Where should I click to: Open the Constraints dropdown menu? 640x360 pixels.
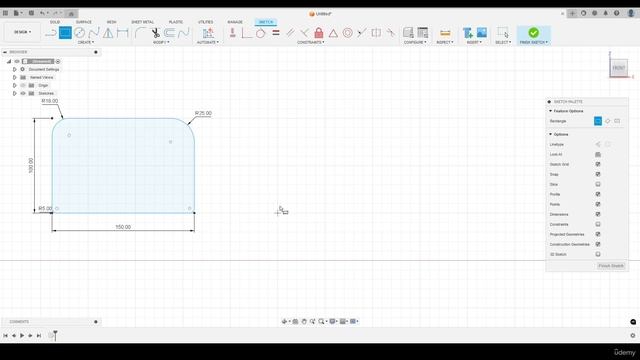[311, 42]
